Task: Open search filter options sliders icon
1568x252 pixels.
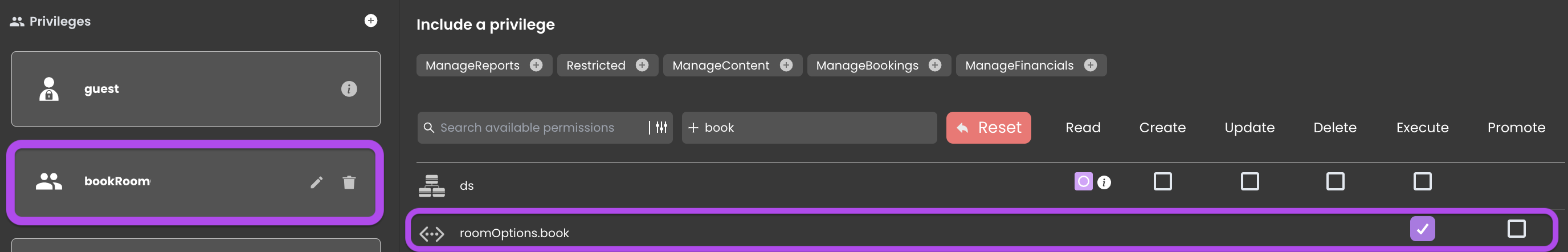Action: (661, 127)
